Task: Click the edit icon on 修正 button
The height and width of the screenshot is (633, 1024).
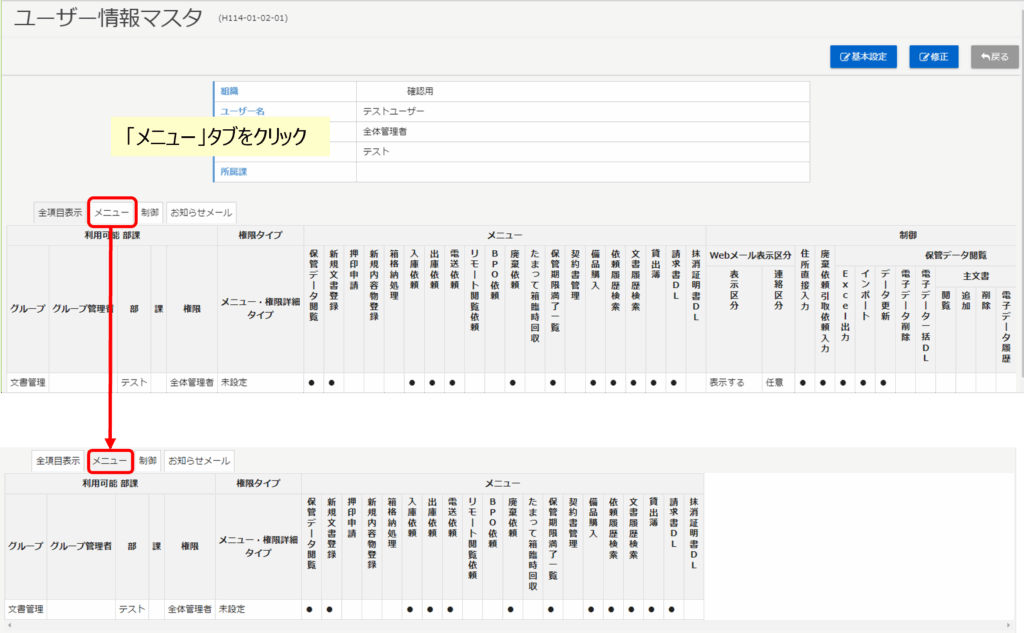Action: tap(924, 57)
